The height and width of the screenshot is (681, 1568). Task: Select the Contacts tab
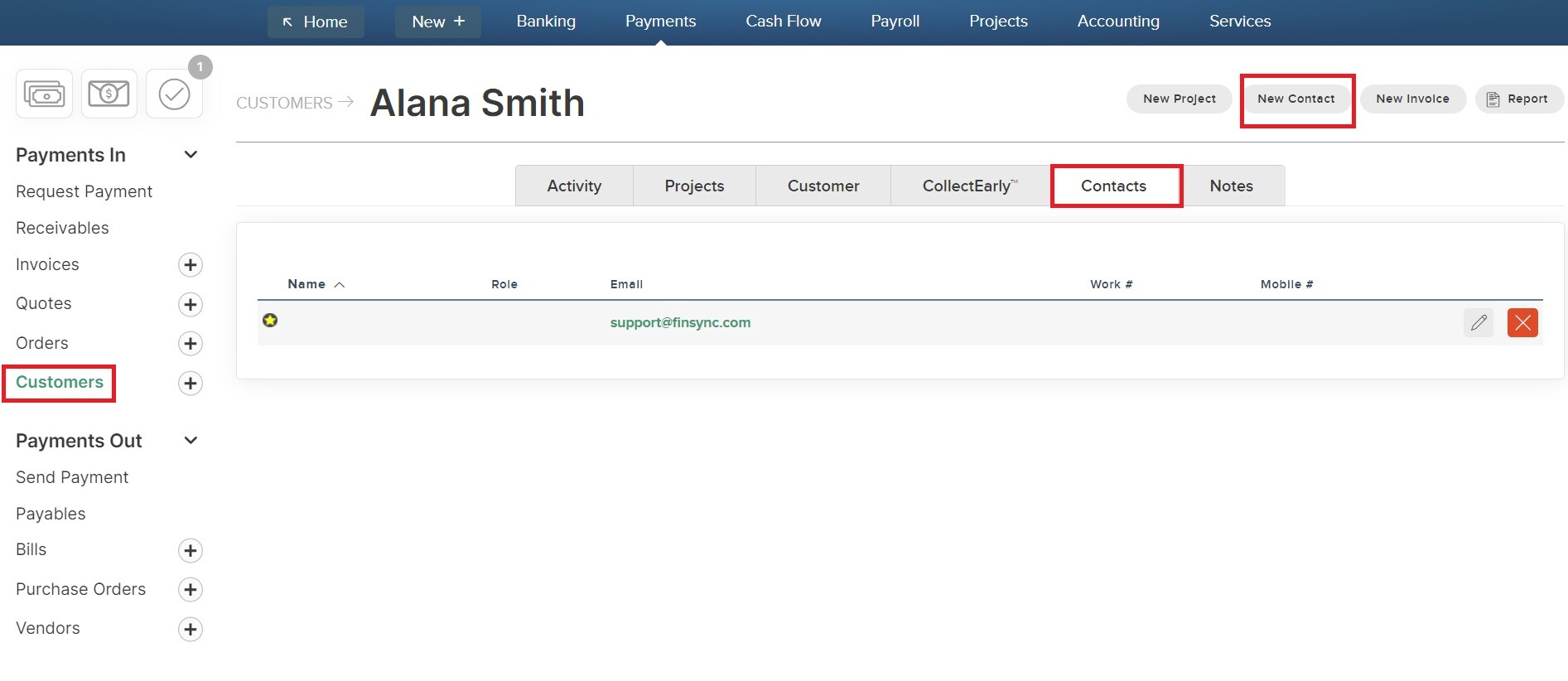pos(1114,186)
